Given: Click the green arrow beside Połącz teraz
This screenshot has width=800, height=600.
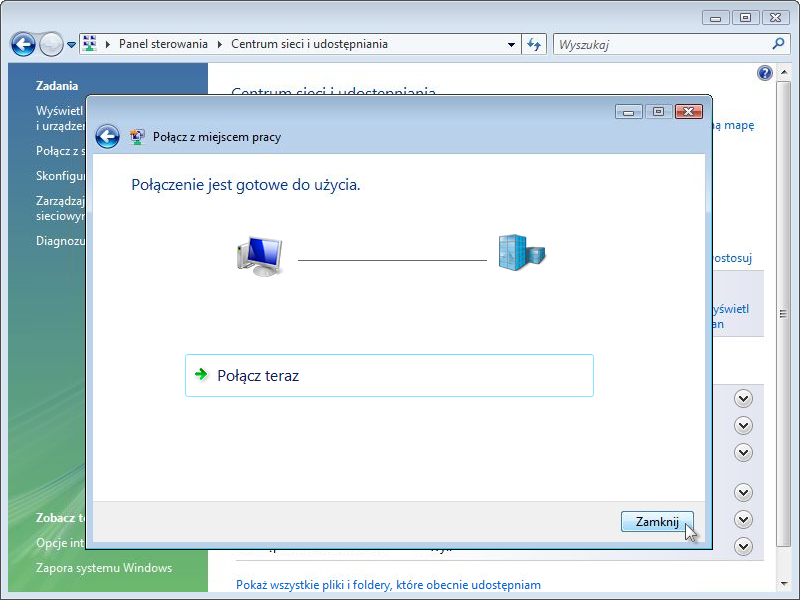Looking at the screenshot, I should coord(202,376).
